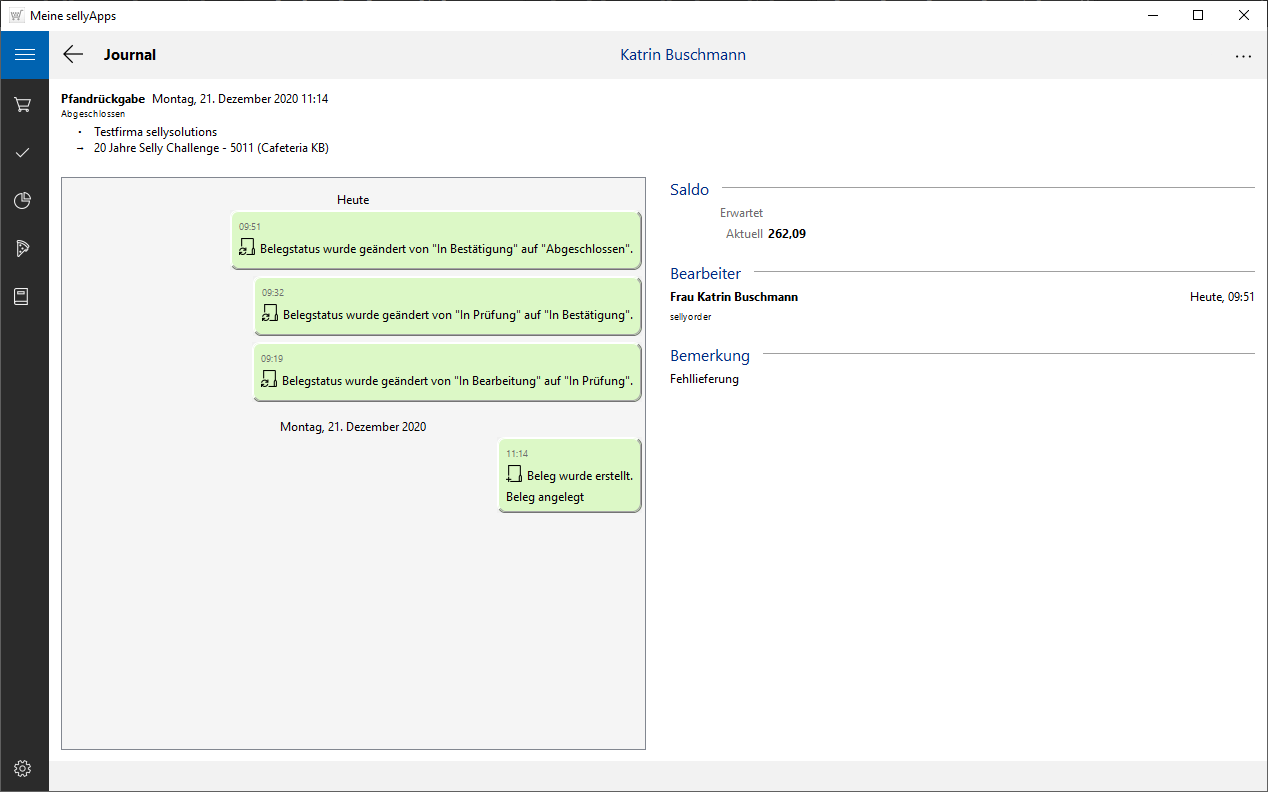Click the document created icon at 11:14
This screenshot has height=792, width=1268.
tap(514, 475)
